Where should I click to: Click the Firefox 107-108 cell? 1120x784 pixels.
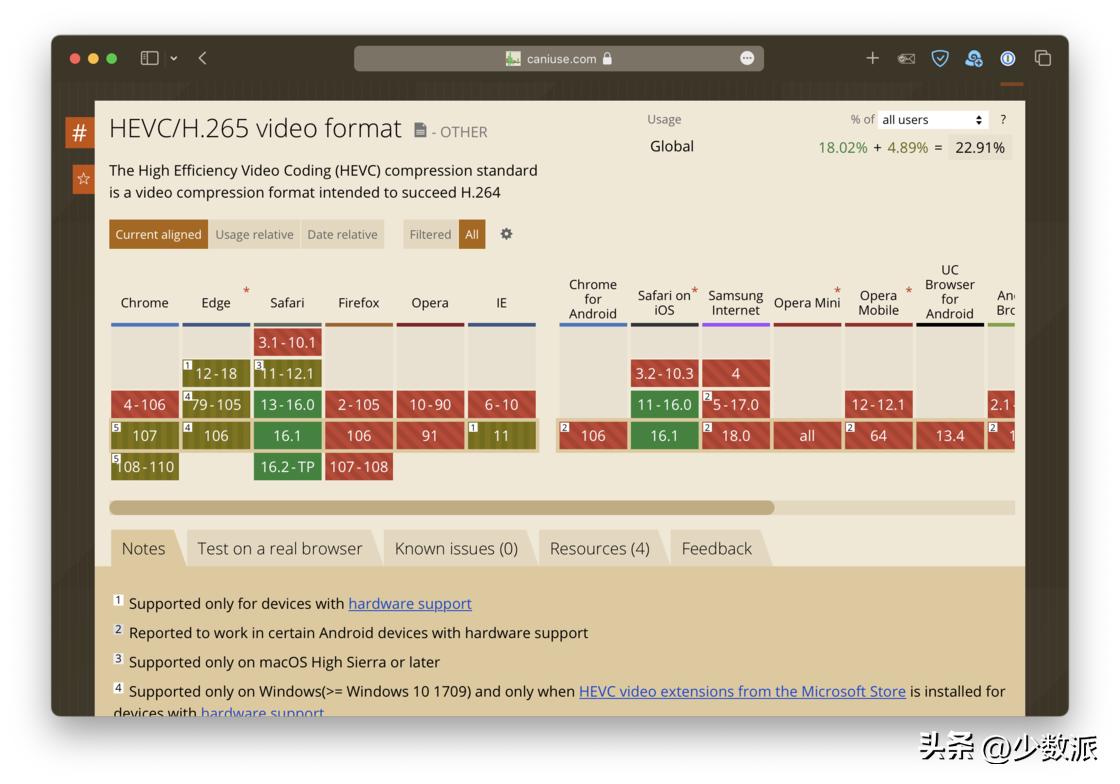pyautogui.click(x=359, y=467)
